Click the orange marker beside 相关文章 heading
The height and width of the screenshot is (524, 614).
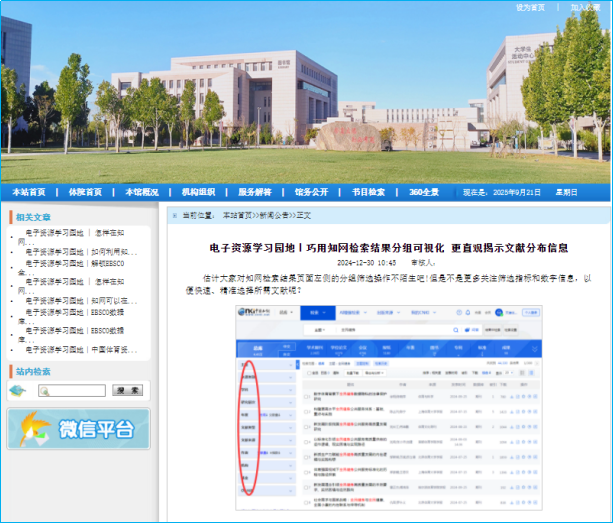click(x=10, y=217)
